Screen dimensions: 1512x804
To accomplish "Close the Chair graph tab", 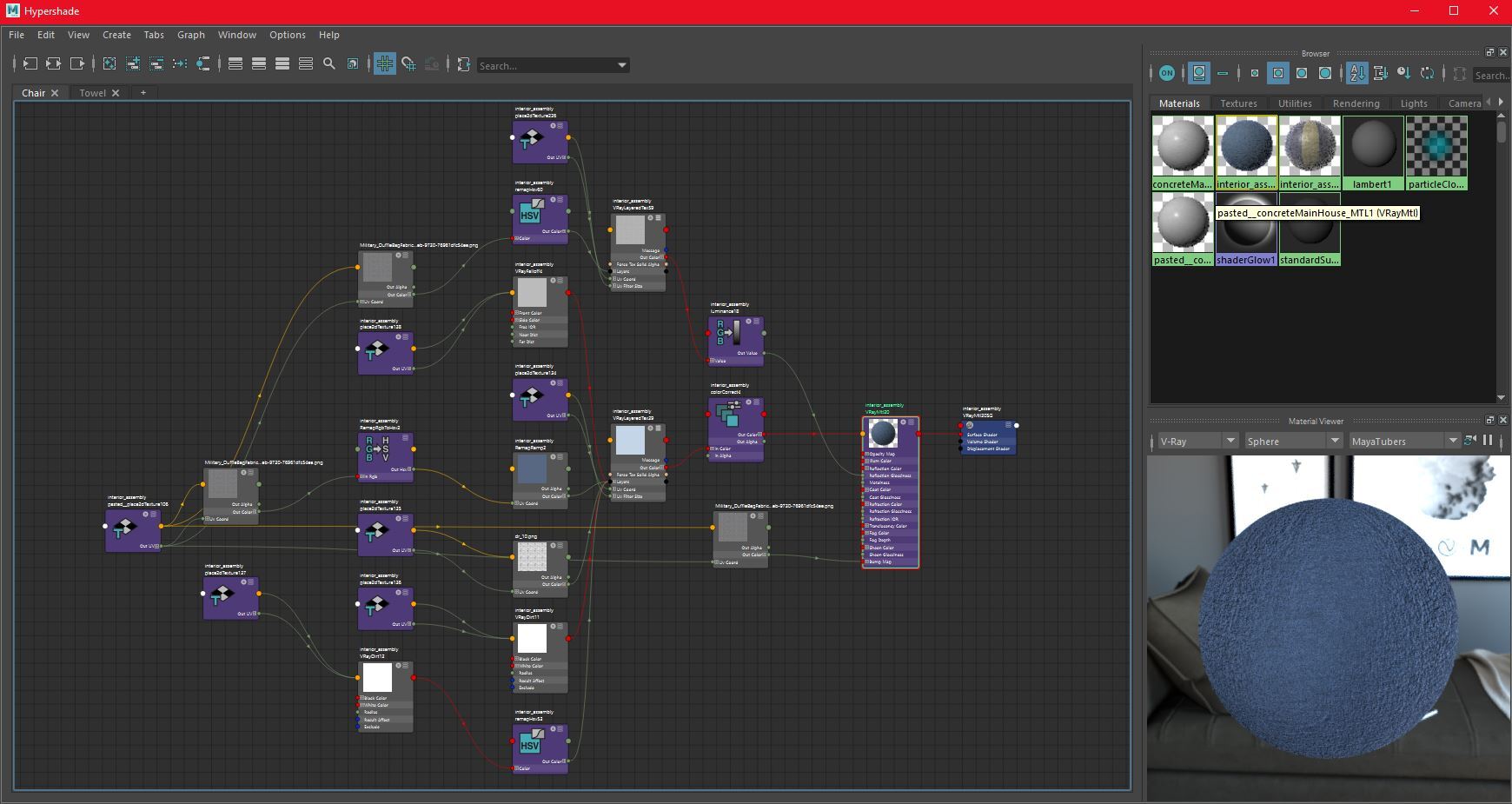I will pyautogui.click(x=55, y=93).
